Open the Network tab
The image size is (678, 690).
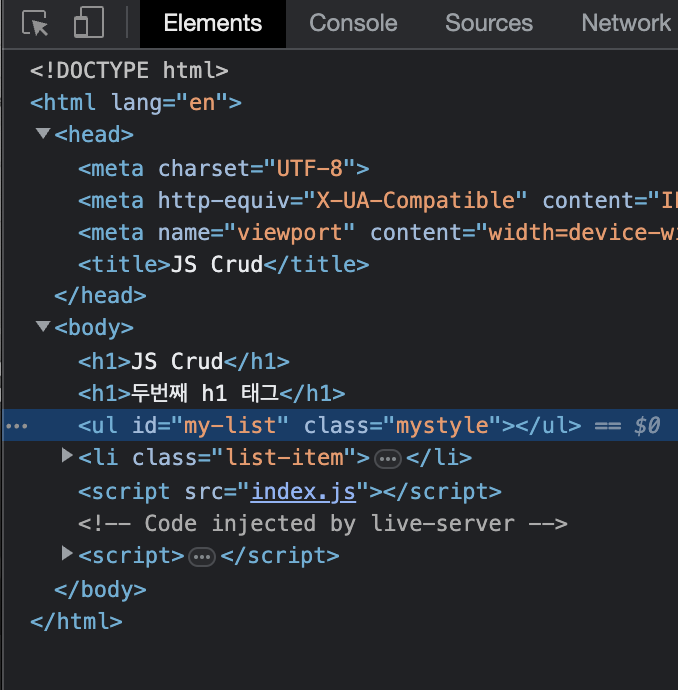[x=626, y=23]
